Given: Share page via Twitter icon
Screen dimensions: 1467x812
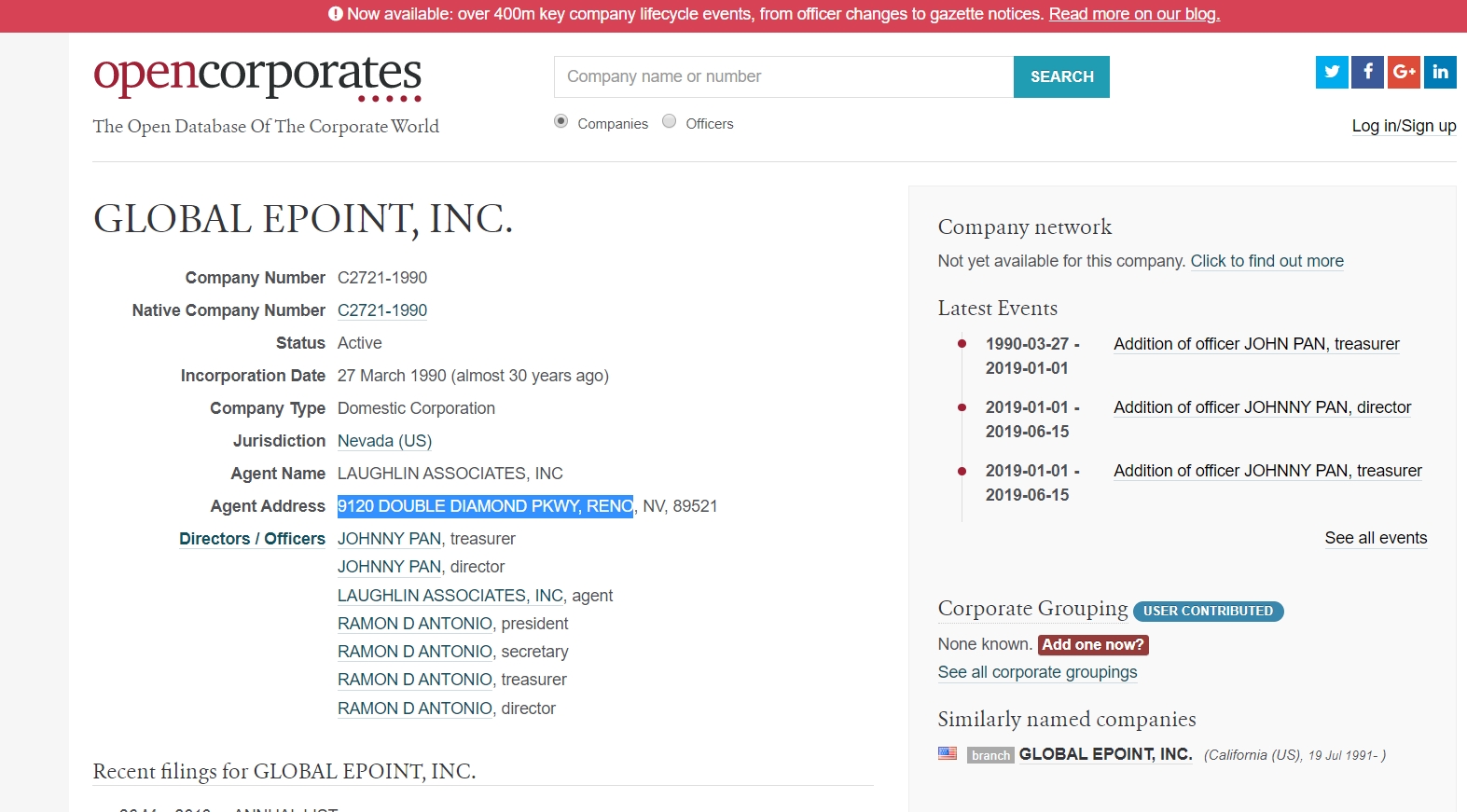Looking at the screenshot, I should [x=1332, y=72].
